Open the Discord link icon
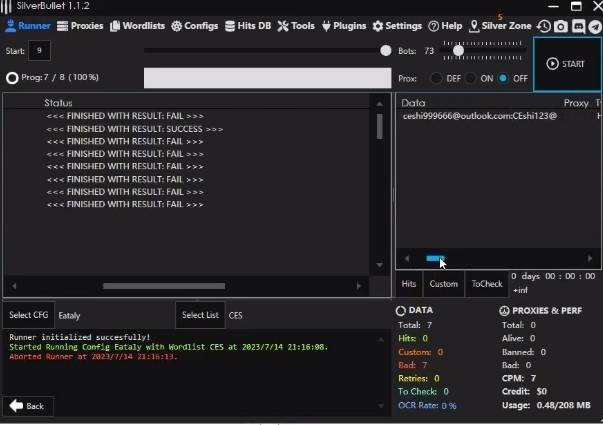Image resolution: width=603 pixels, height=425 pixels. click(x=579, y=26)
